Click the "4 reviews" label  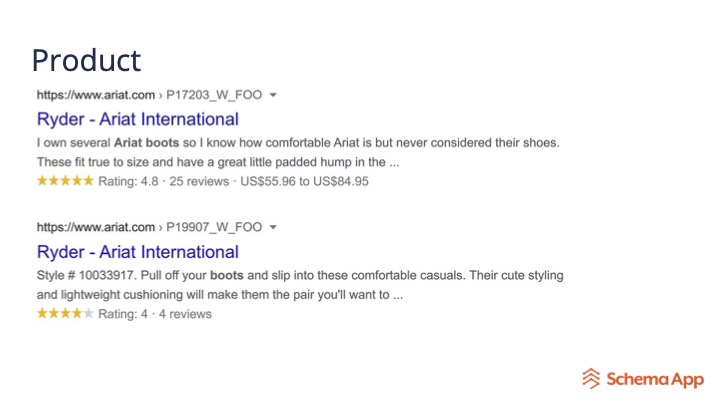tap(184, 314)
